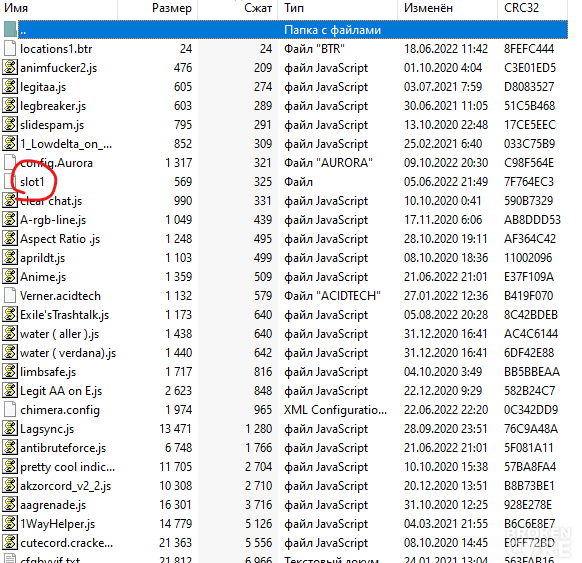The image size is (582, 563).
Task: Select the file name antibruteforce.js
Action: pyautogui.click(x=63, y=448)
